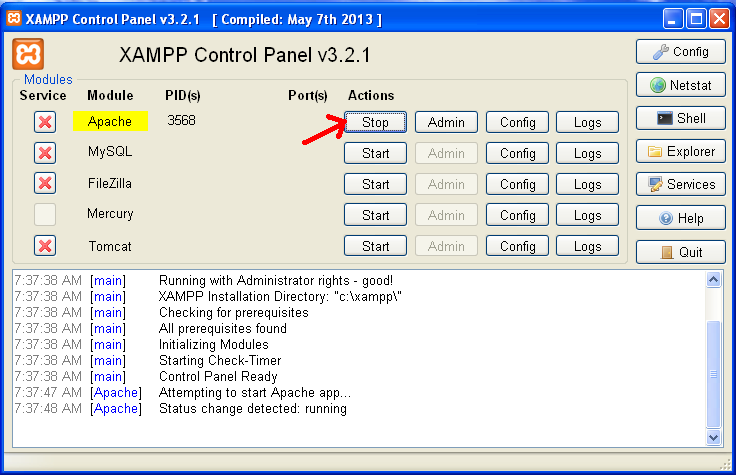The height and width of the screenshot is (475, 736).
Task: Close the XAMPP Control Panel window
Action: point(720,19)
